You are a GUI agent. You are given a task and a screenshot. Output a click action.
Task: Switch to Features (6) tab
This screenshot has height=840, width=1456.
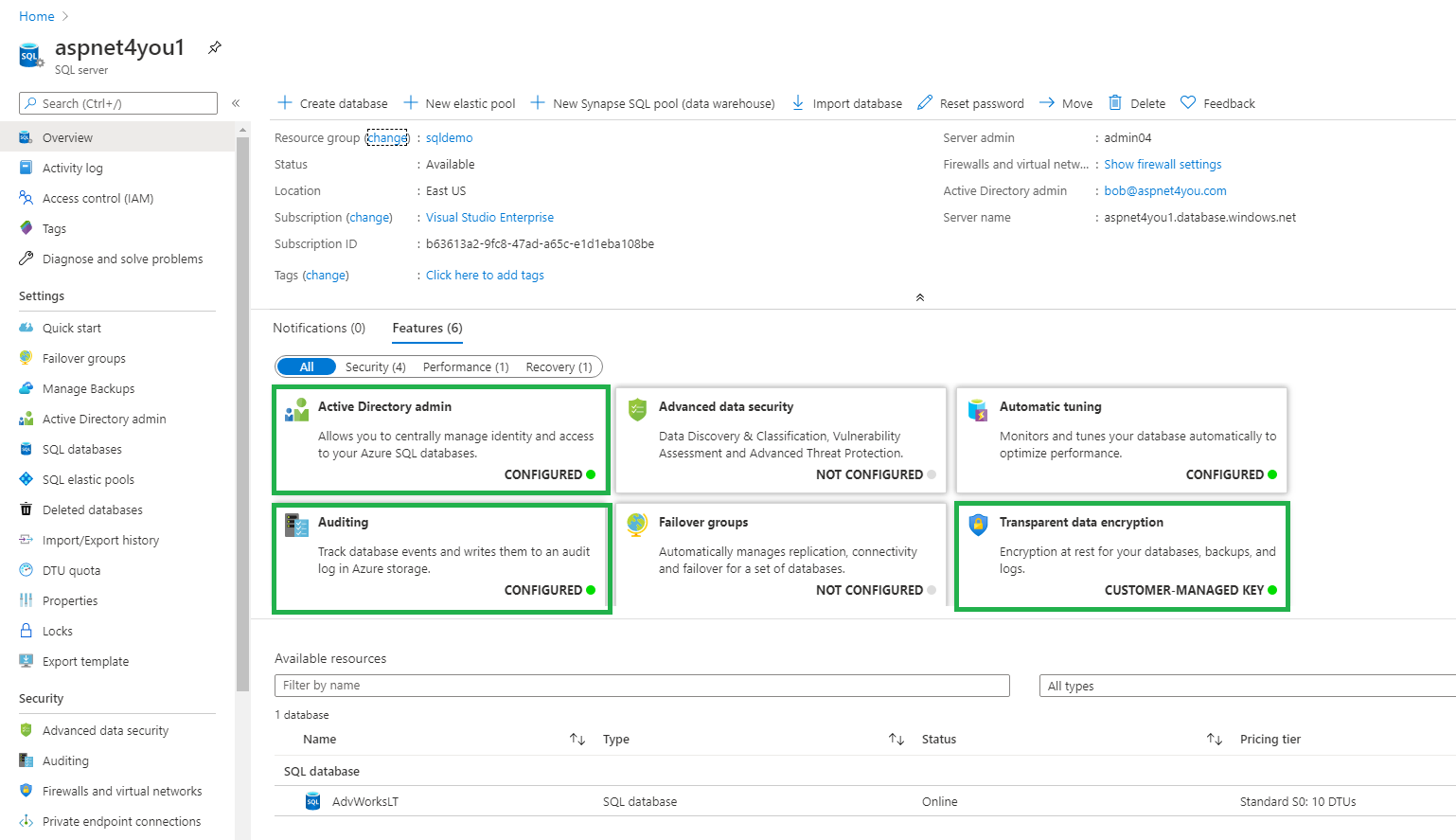tap(427, 328)
